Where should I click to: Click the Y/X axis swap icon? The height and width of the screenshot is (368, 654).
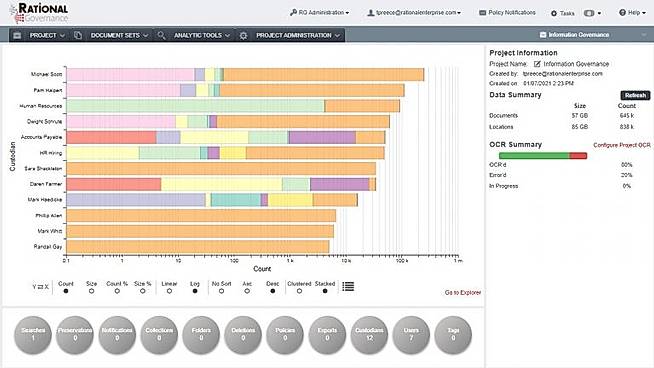point(40,287)
